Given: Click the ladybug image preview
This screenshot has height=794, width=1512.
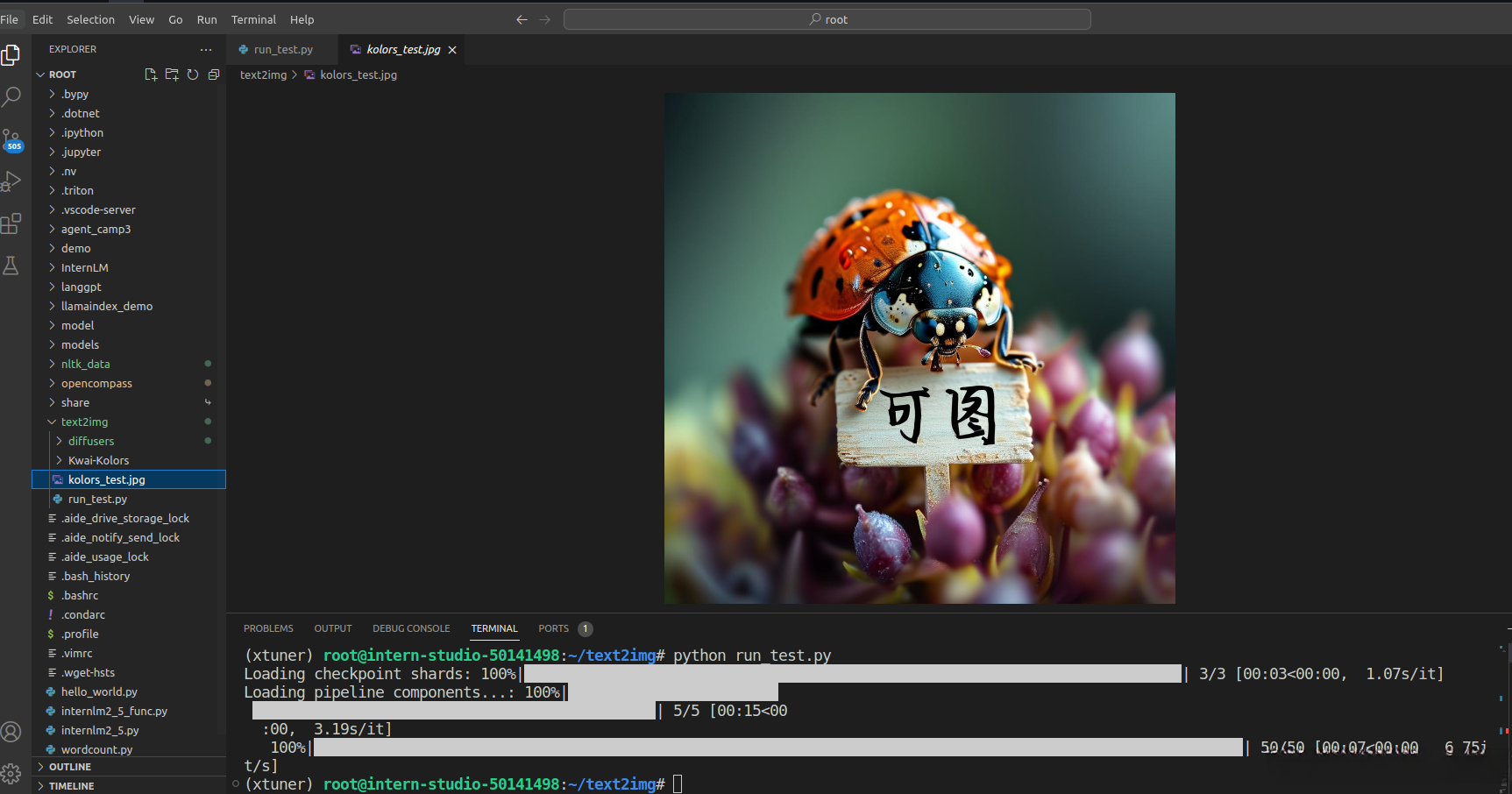Looking at the screenshot, I should (919, 348).
